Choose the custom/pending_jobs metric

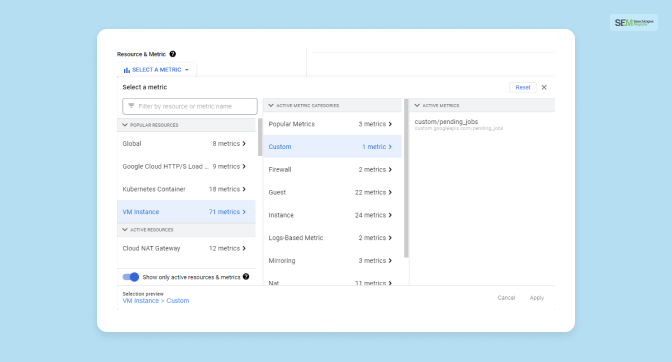[x=459, y=124]
